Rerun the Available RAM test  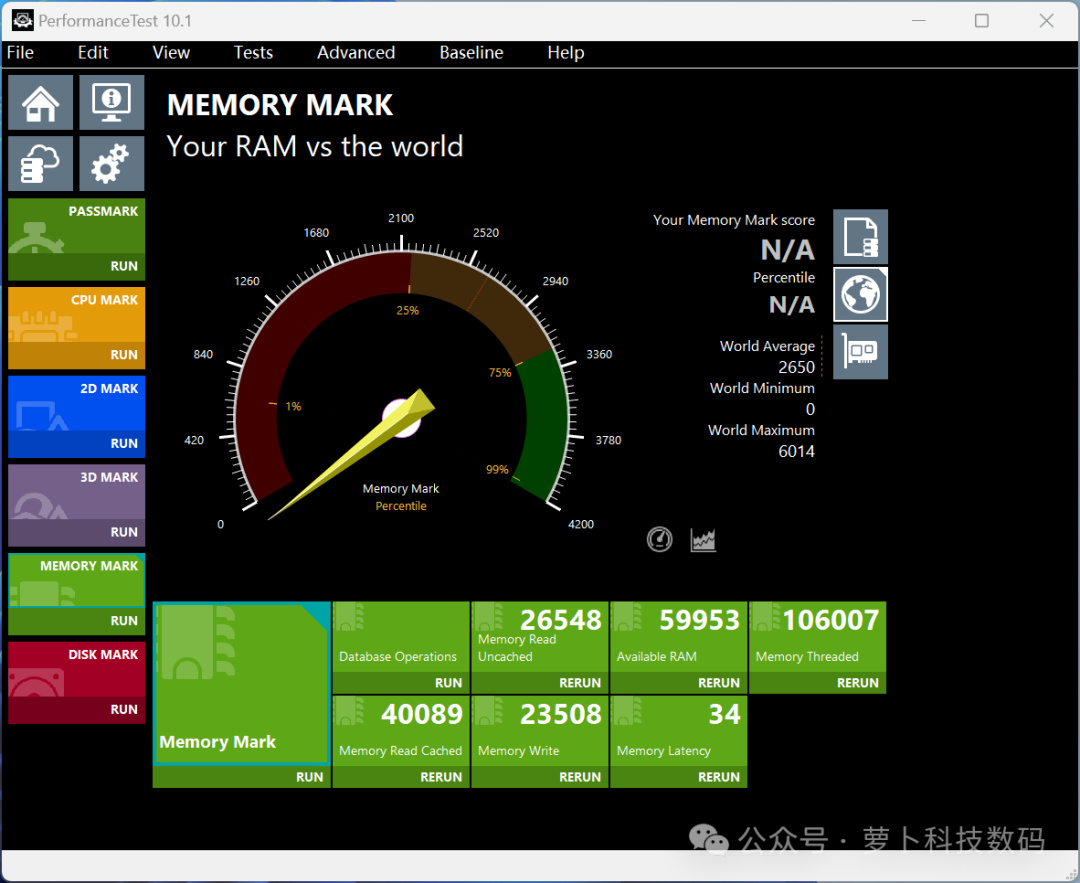[x=678, y=683]
